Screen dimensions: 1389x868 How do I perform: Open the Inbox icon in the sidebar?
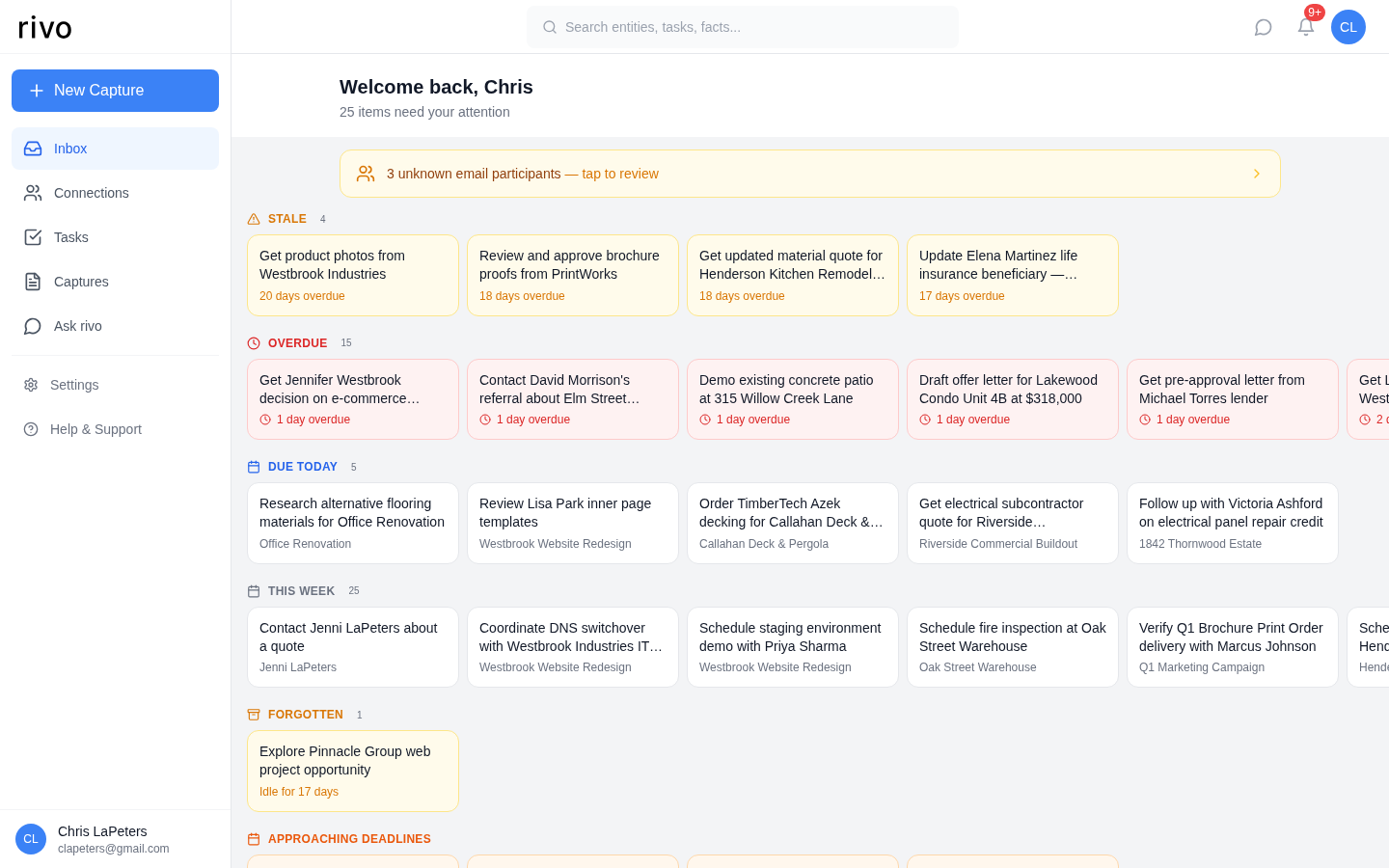pyautogui.click(x=33, y=149)
